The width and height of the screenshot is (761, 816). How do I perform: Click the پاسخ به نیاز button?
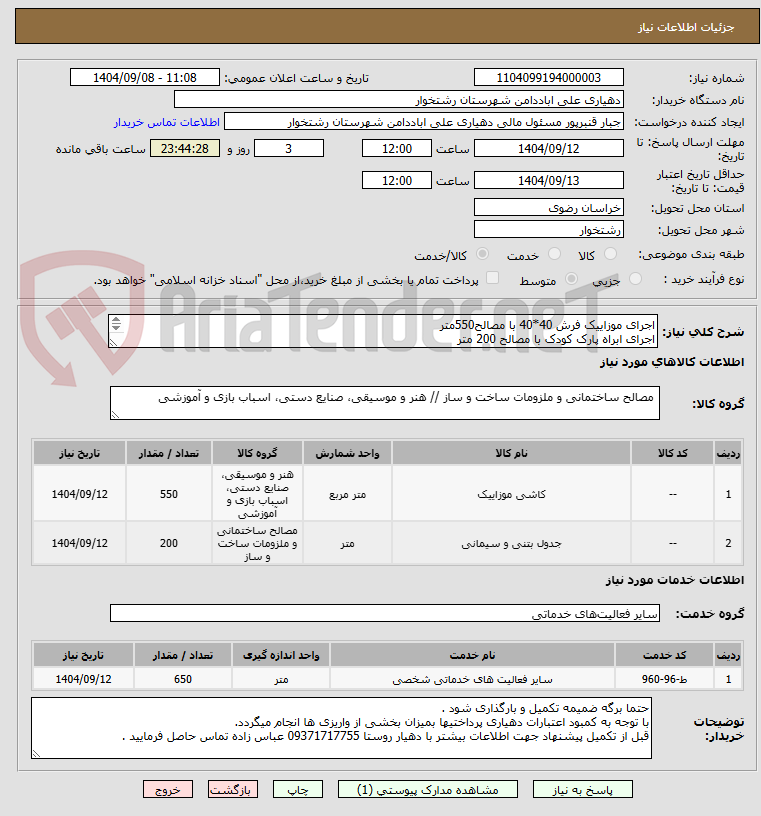(582, 790)
